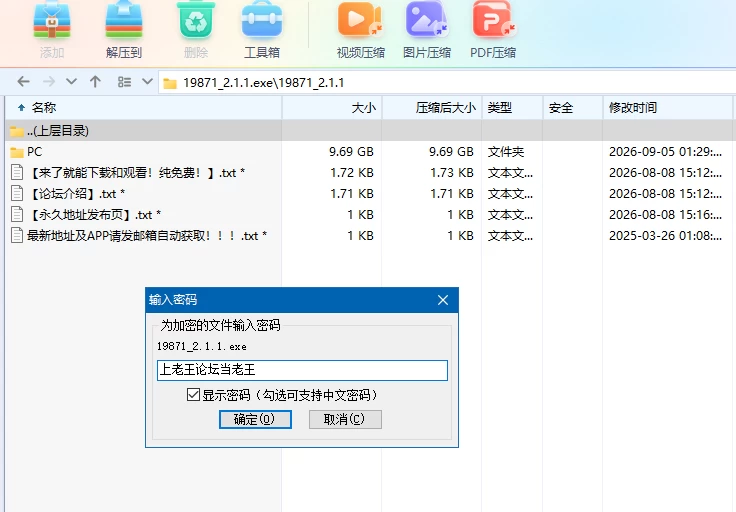736x512 pixels.
Task: Click text file icon of 【论坛介绍】.txt
Action: [17, 193]
